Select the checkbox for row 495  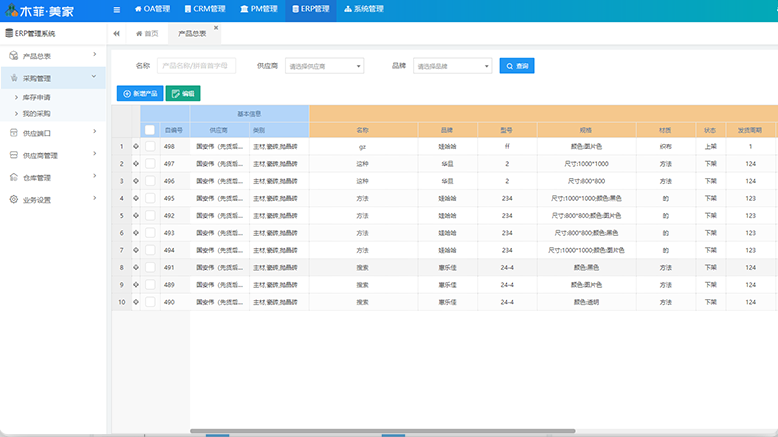point(150,198)
